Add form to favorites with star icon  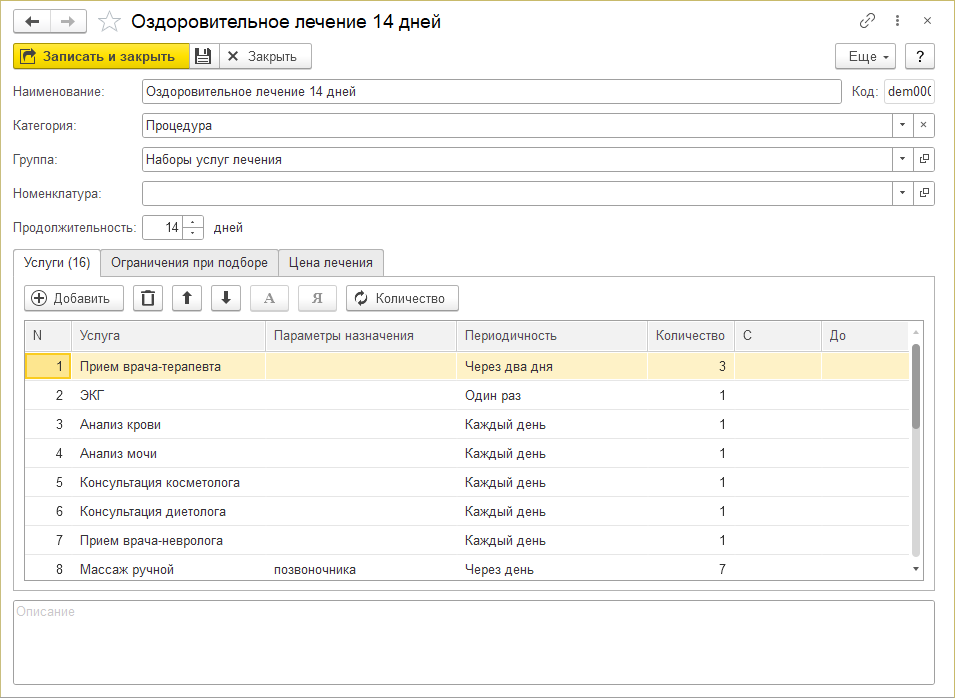click(112, 21)
